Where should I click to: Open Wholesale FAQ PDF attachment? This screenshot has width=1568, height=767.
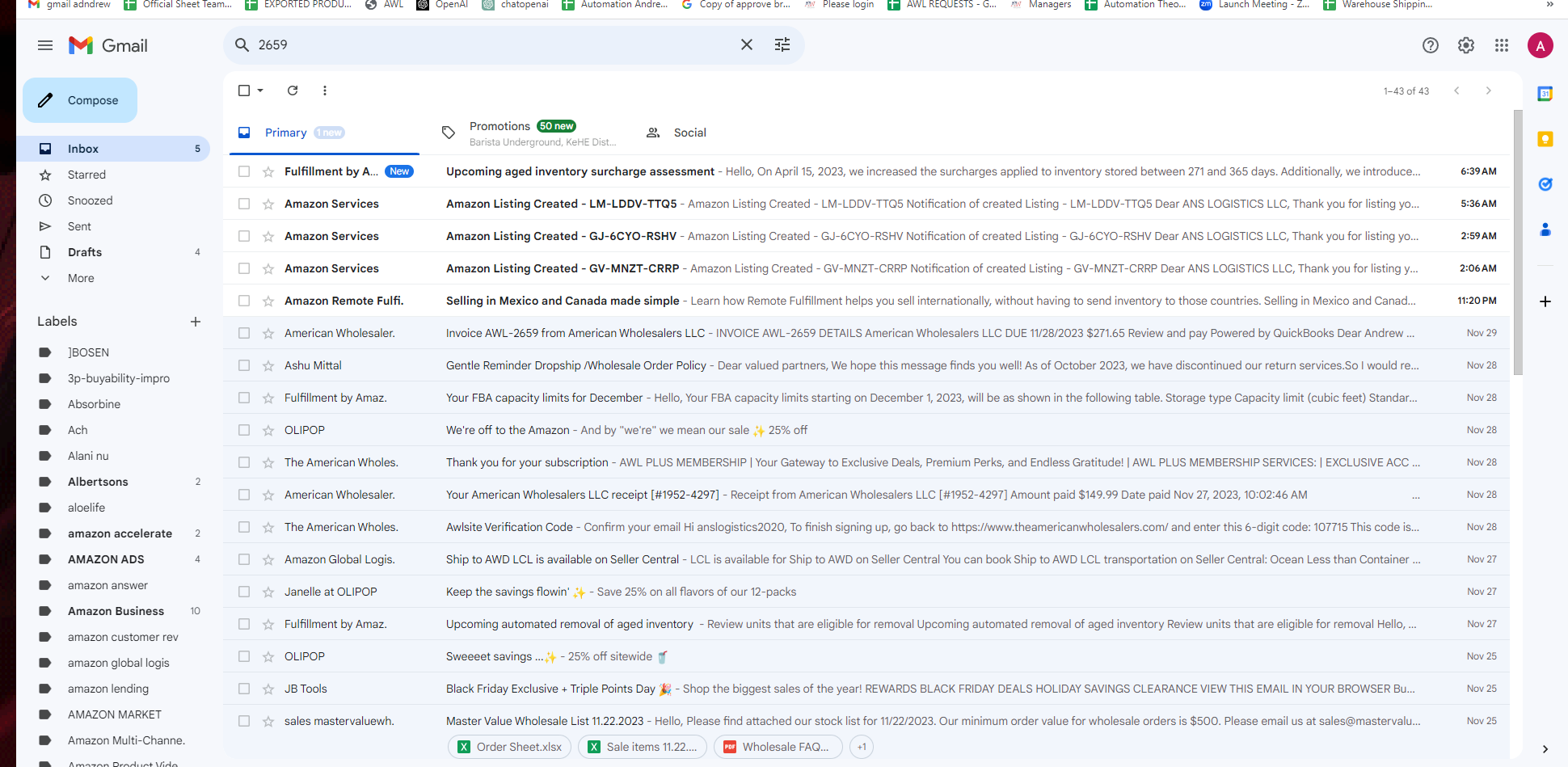tap(778, 747)
